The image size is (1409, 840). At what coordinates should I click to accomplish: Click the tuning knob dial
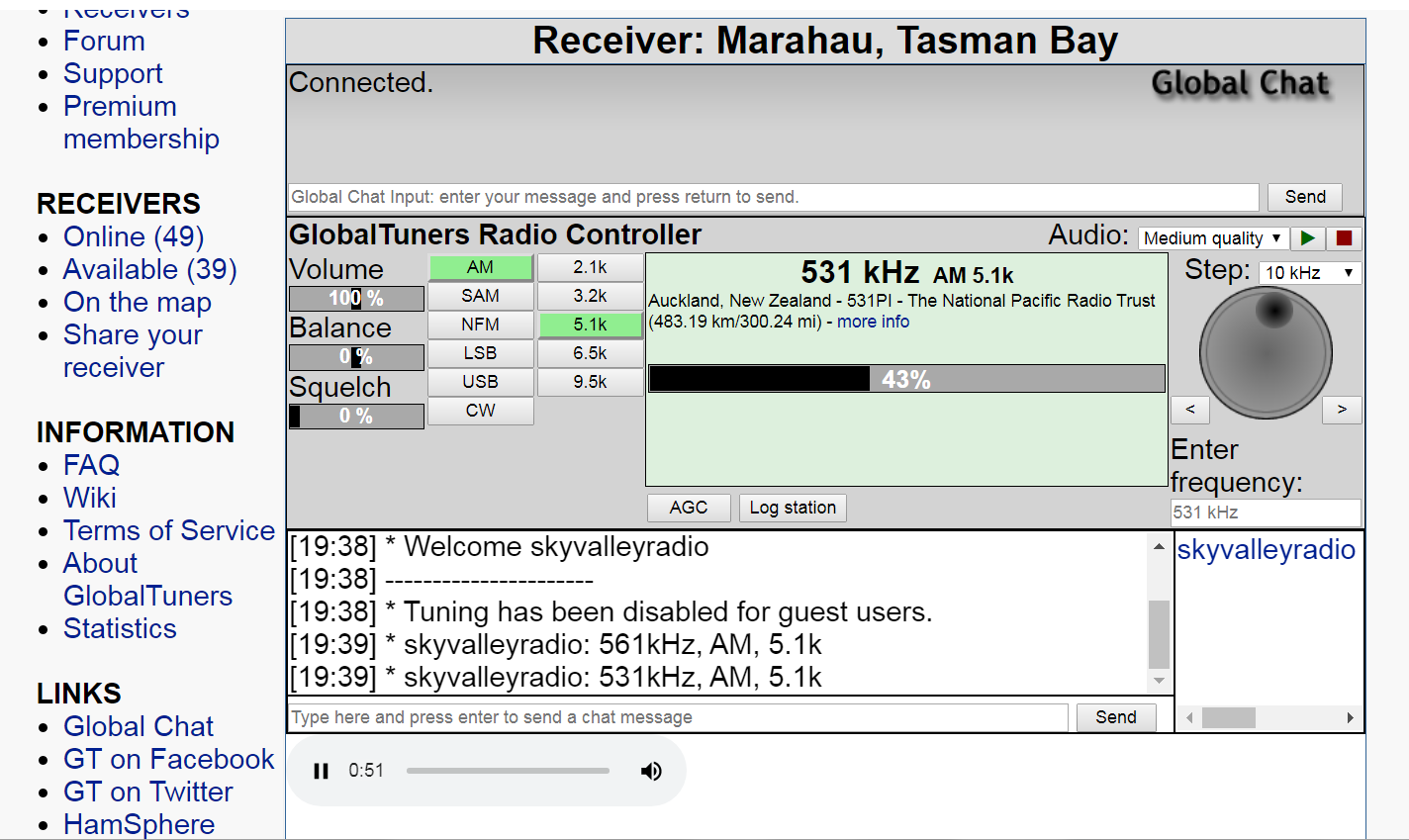coord(1266,351)
